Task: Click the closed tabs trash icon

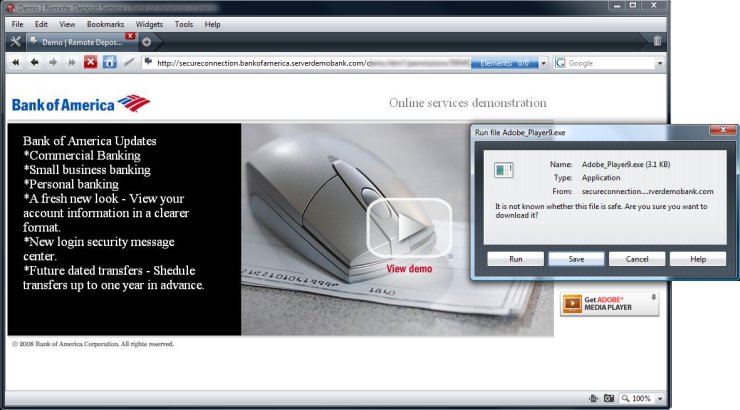Action: [657, 42]
